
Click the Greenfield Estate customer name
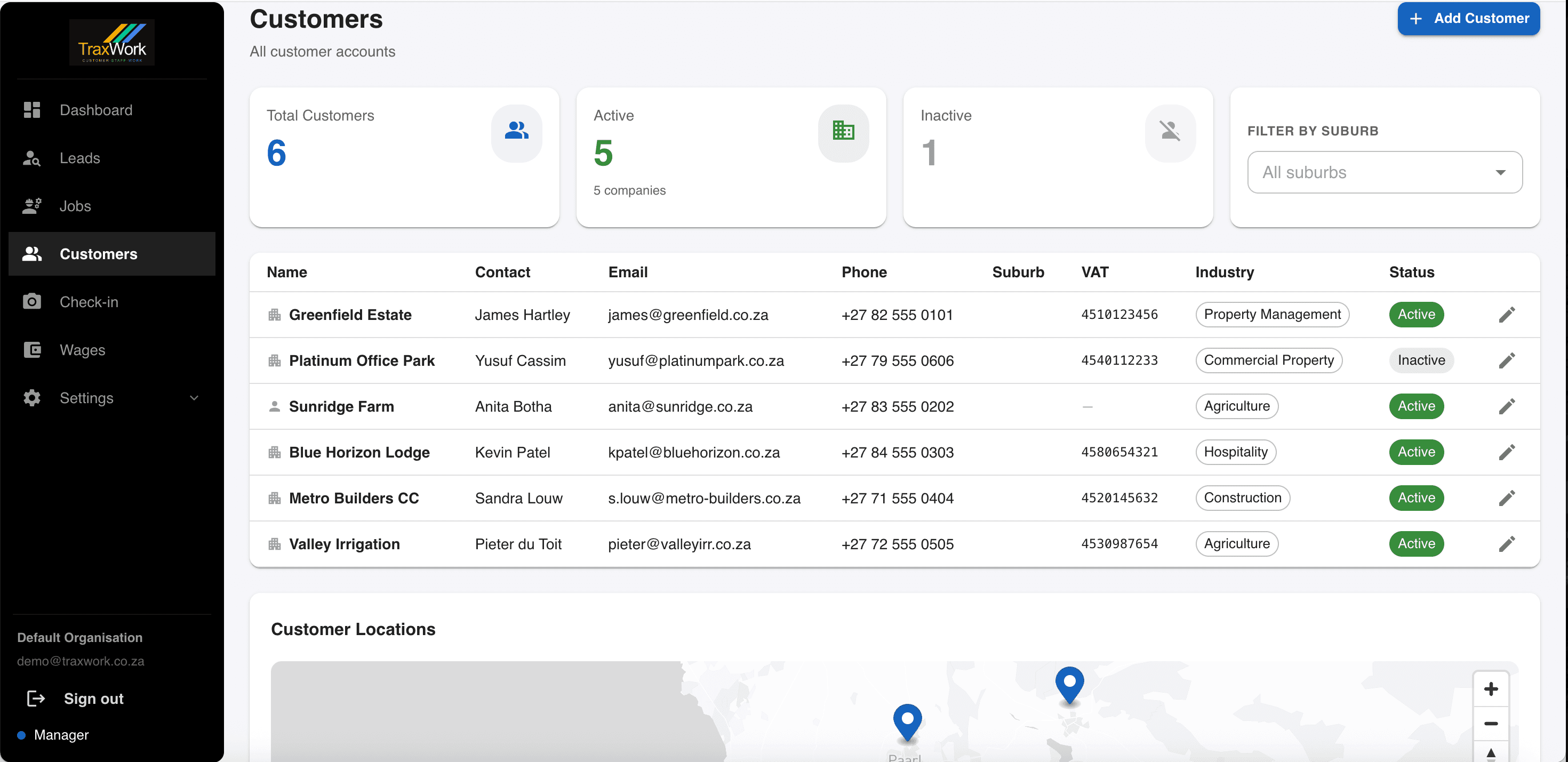pos(350,315)
